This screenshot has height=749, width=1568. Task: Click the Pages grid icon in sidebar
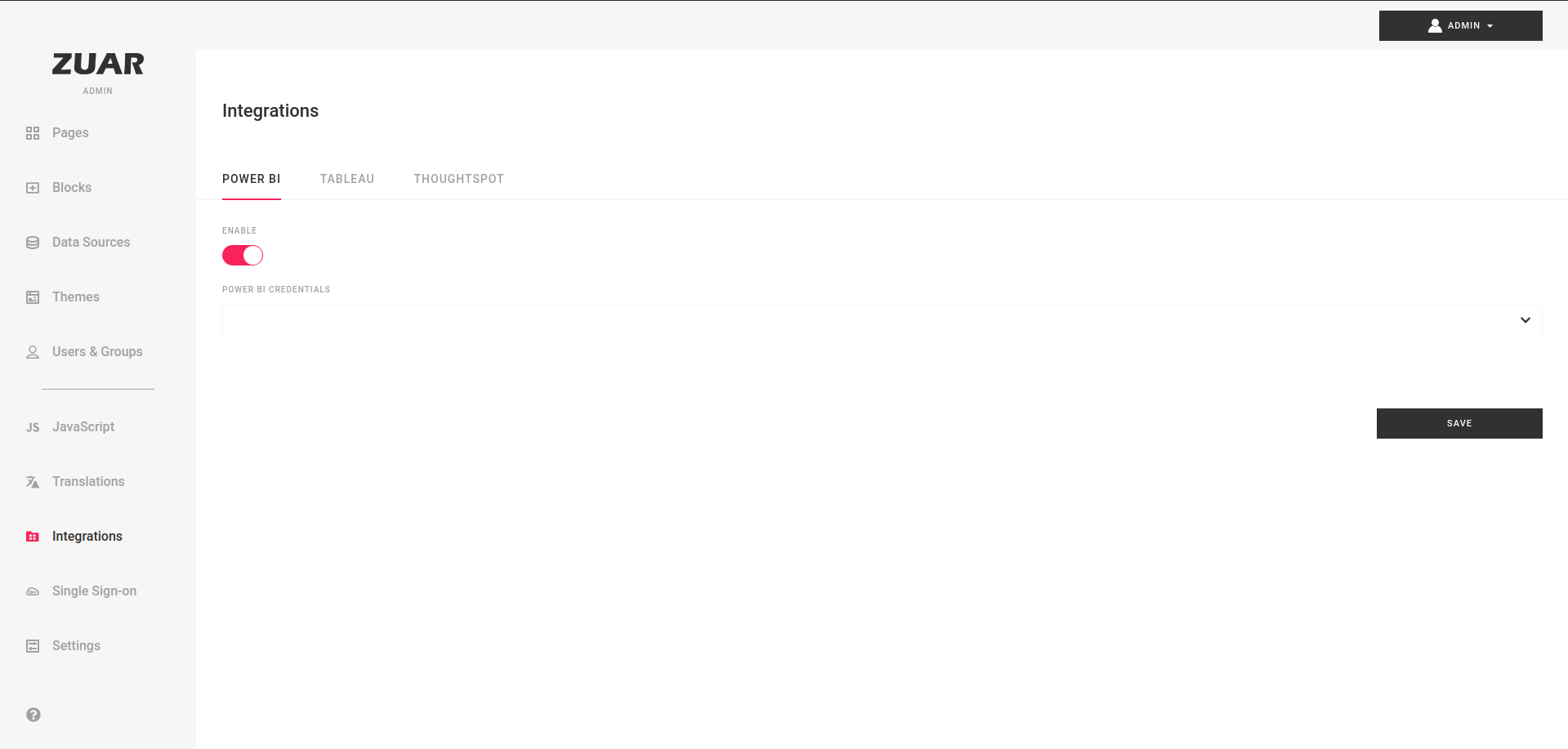pyautogui.click(x=33, y=133)
